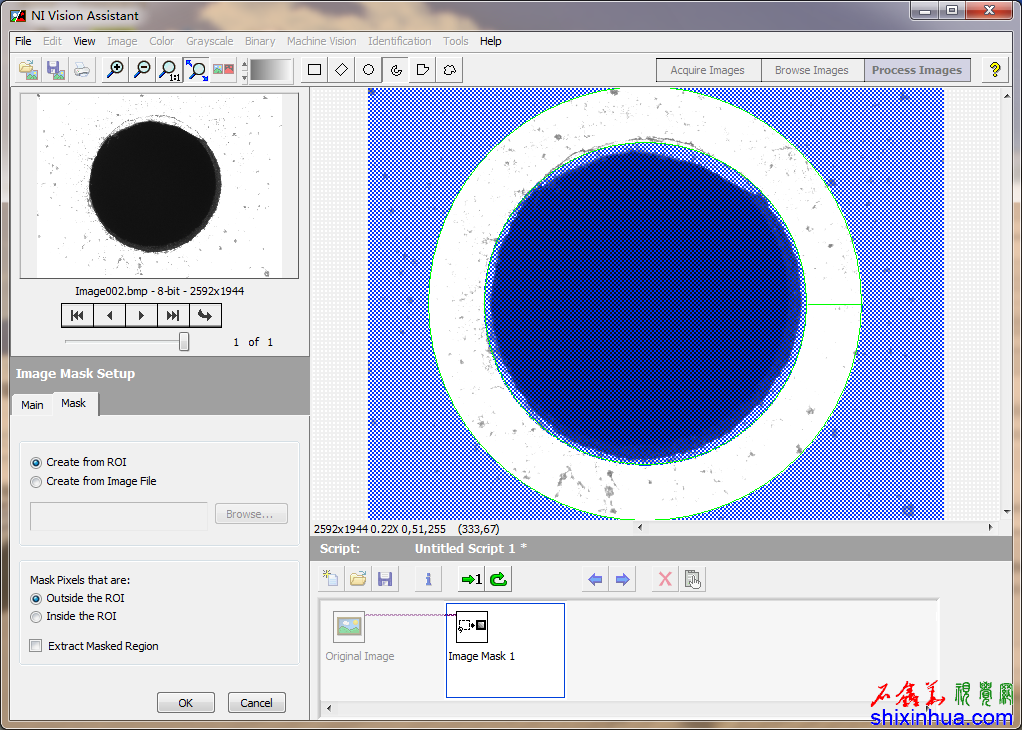The image size is (1022, 730).
Task: Choose the Rectangle ROI tool
Action: click(315, 70)
